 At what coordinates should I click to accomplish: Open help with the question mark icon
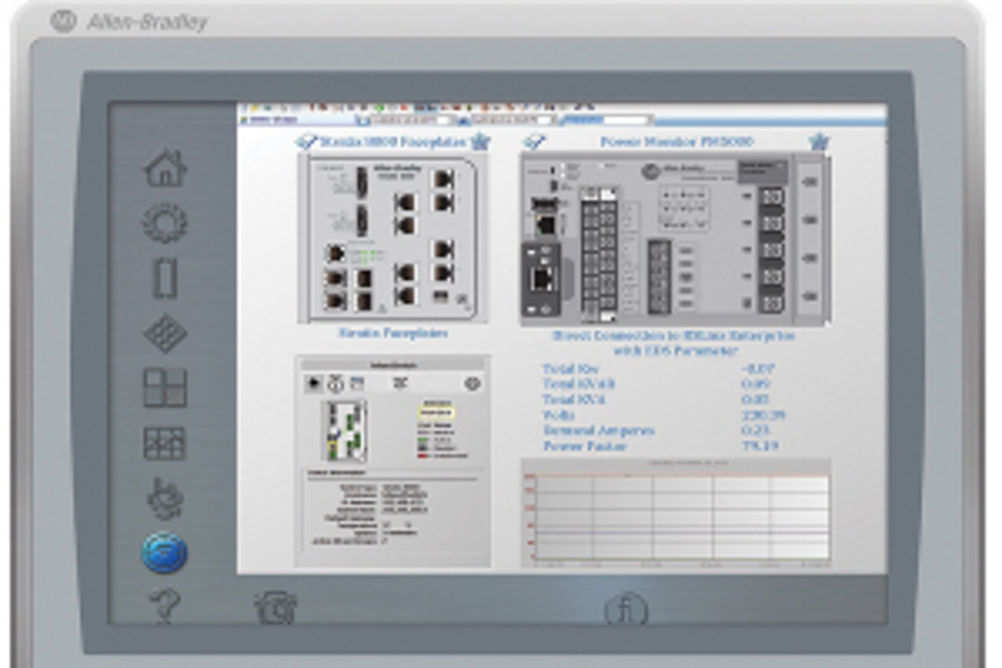tap(165, 606)
